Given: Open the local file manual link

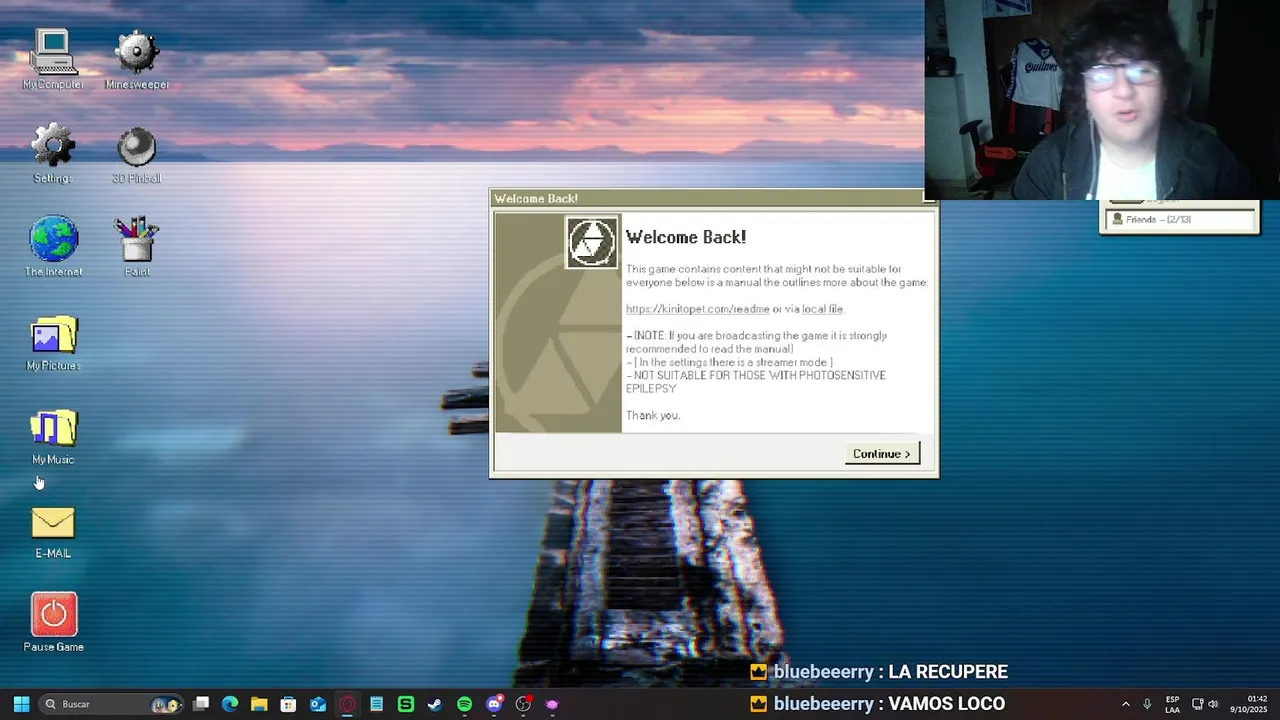Looking at the screenshot, I should 822,309.
